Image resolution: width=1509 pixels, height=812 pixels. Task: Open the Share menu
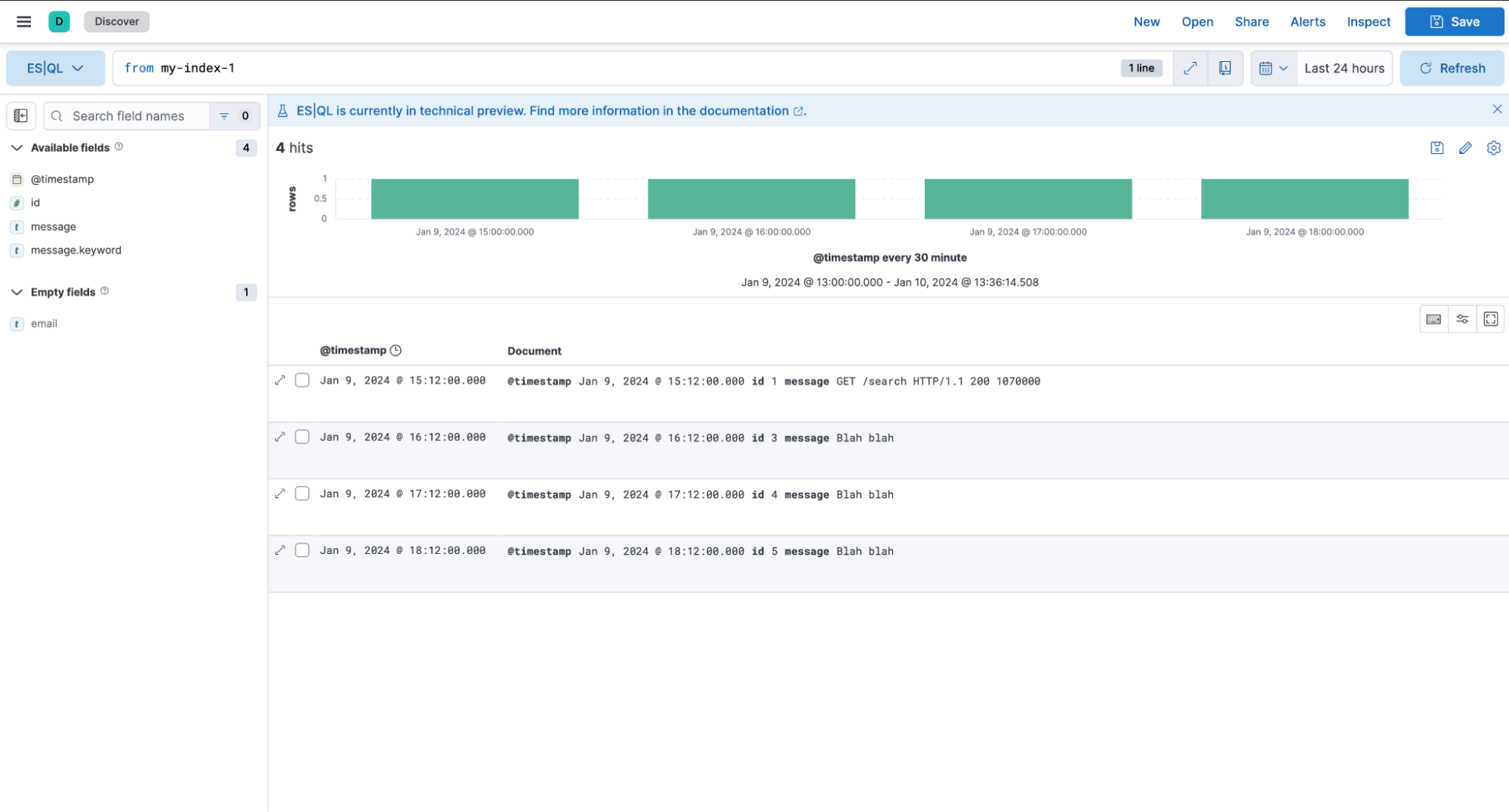click(x=1251, y=21)
